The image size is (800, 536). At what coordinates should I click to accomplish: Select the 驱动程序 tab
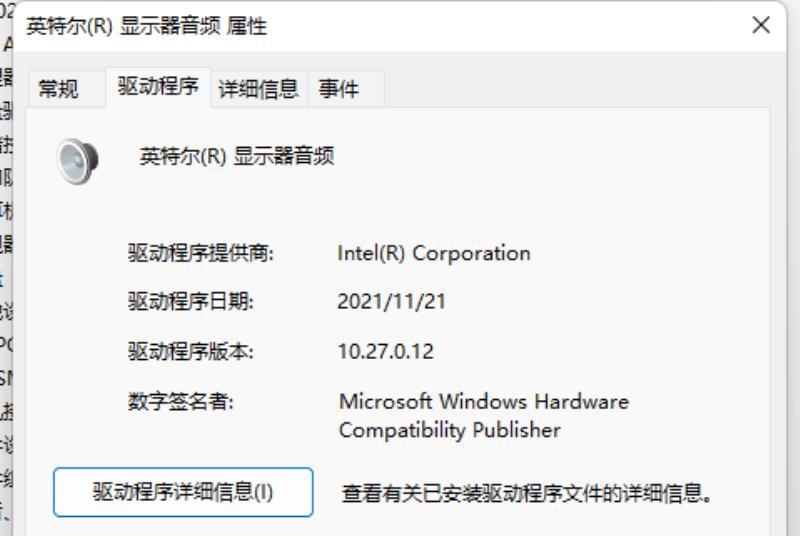(158, 87)
